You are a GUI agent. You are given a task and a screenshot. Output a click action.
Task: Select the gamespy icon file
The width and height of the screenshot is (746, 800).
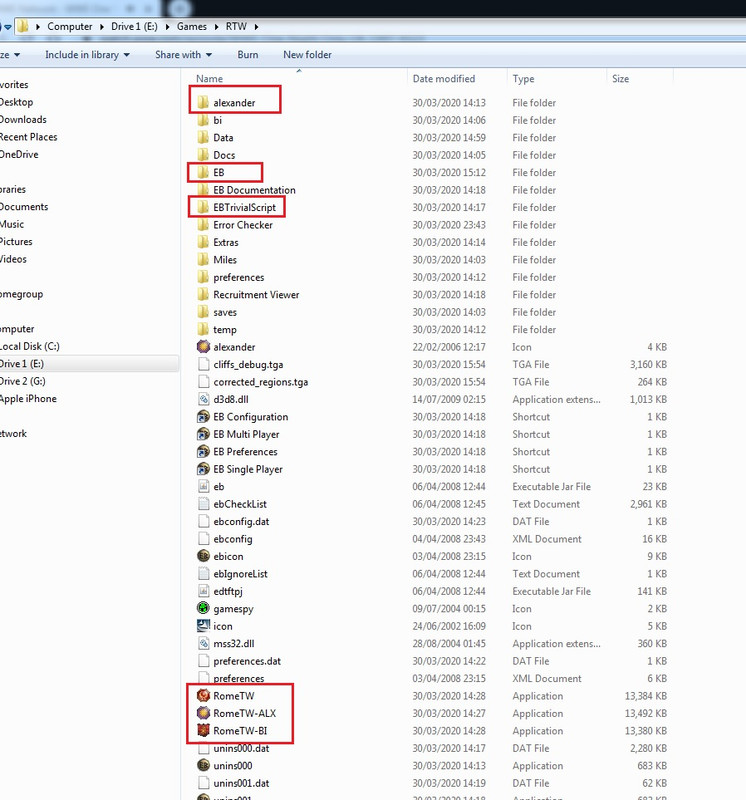coord(203,608)
